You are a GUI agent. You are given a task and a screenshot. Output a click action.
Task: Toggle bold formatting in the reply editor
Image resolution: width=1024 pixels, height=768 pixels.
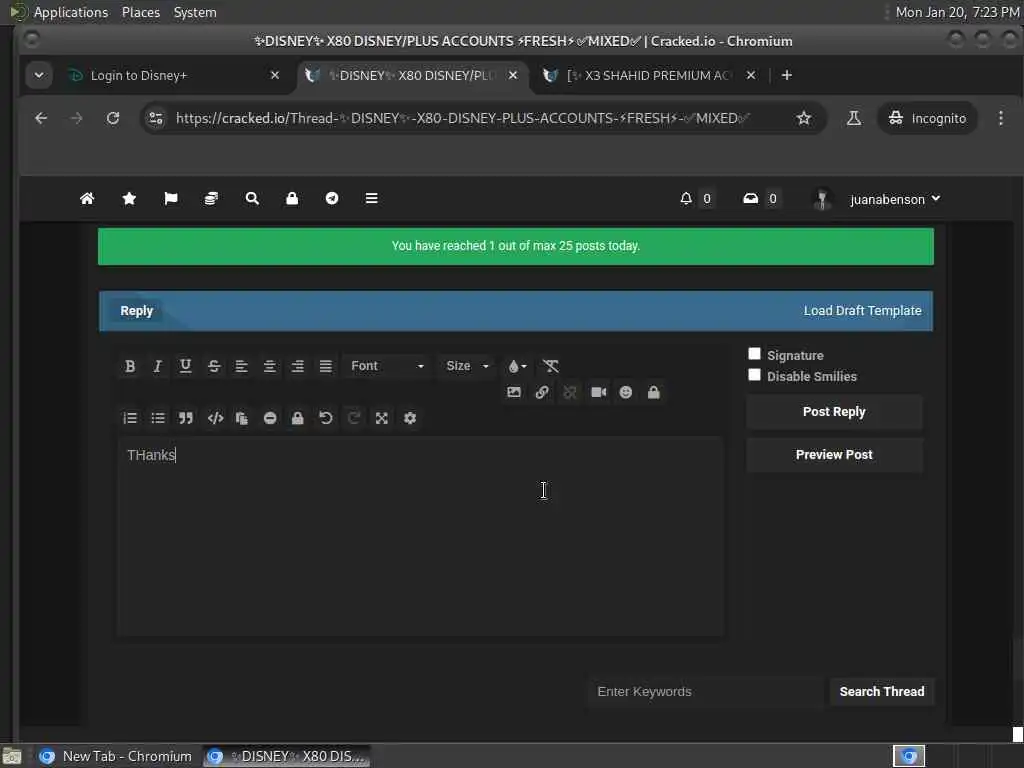(130, 366)
